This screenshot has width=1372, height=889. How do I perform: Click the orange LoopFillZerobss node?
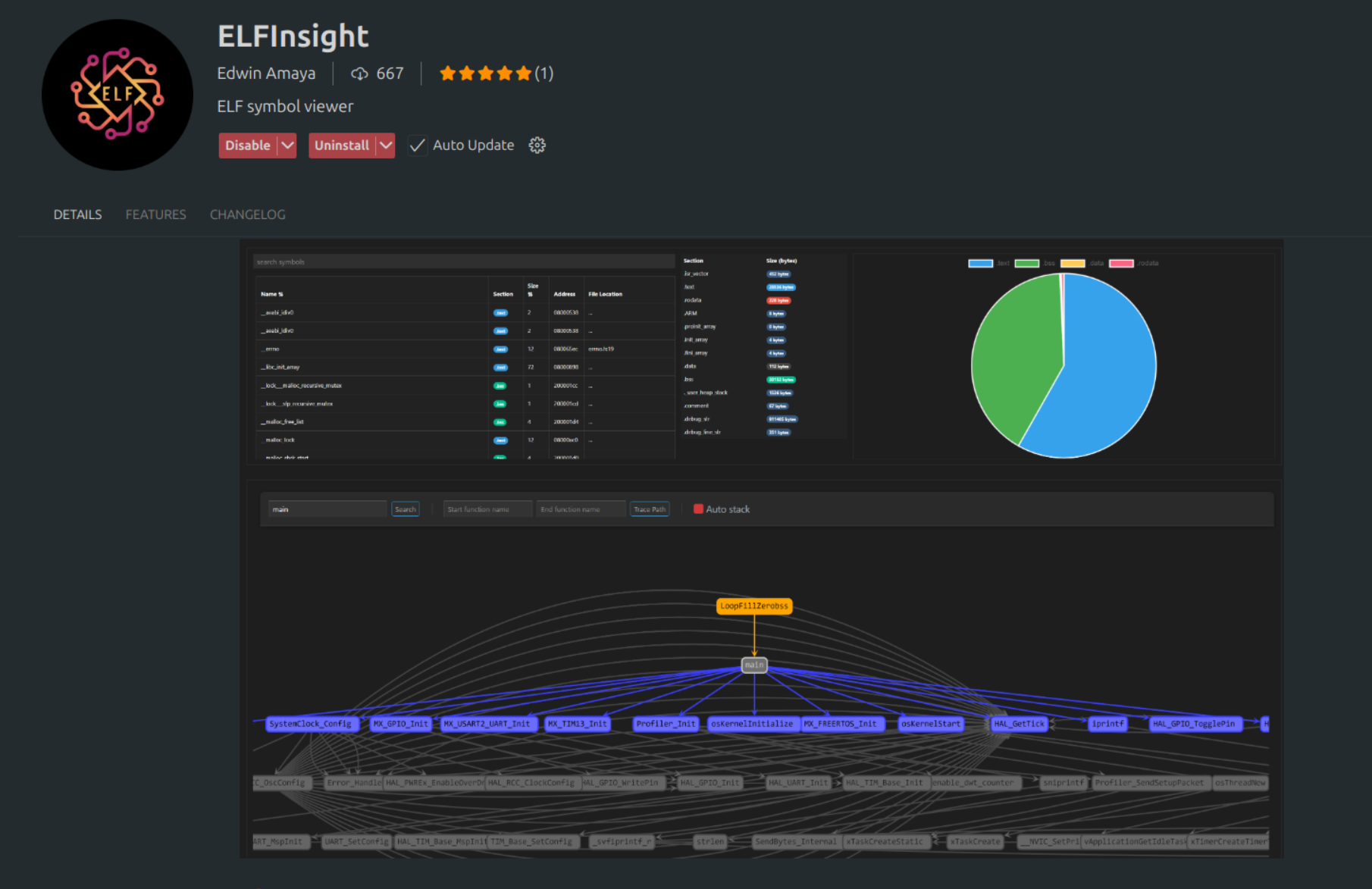coord(754,606)
